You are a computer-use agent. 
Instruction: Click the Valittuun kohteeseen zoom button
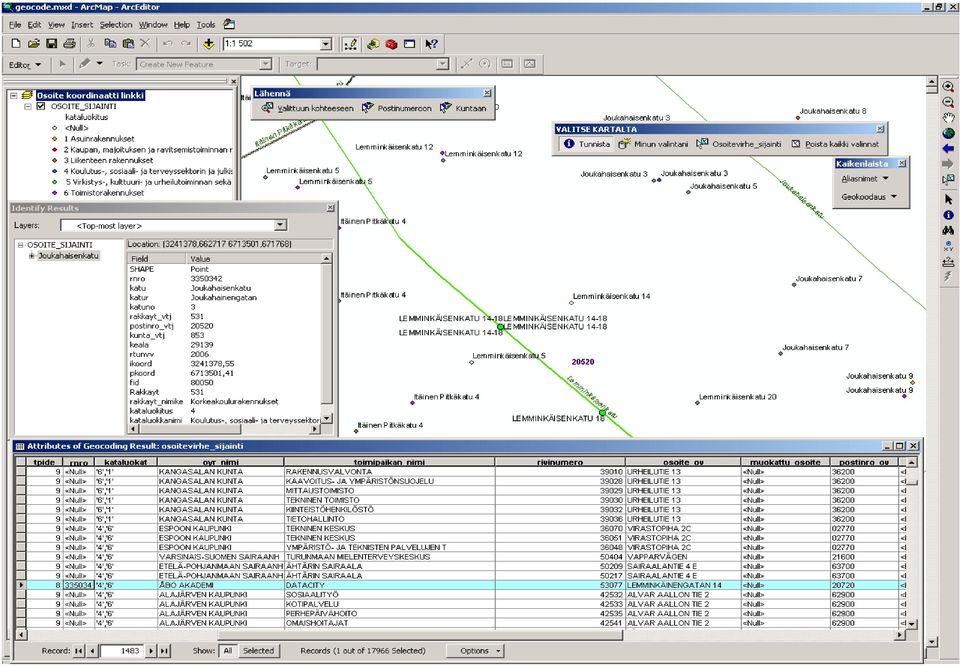[x=307, y=108]
